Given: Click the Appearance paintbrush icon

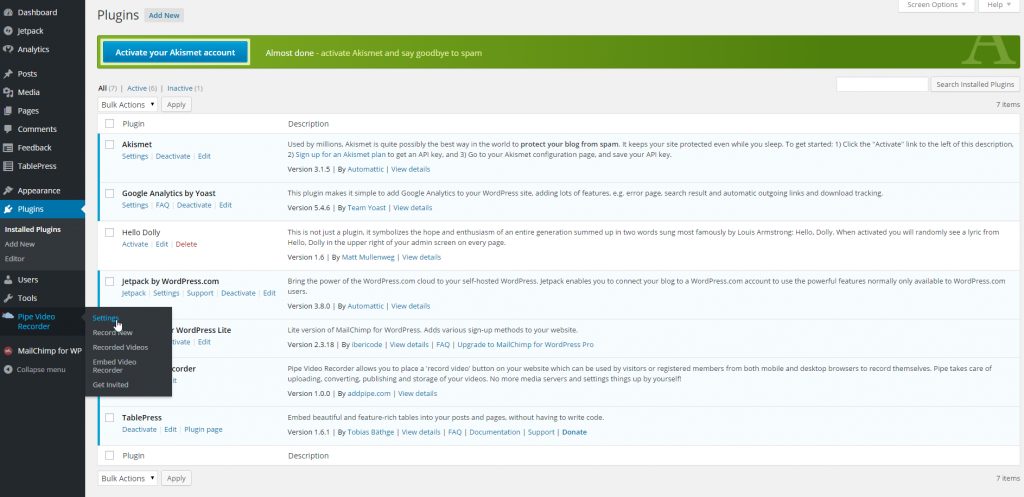Looking at the screenshot, I should point(8,191).
